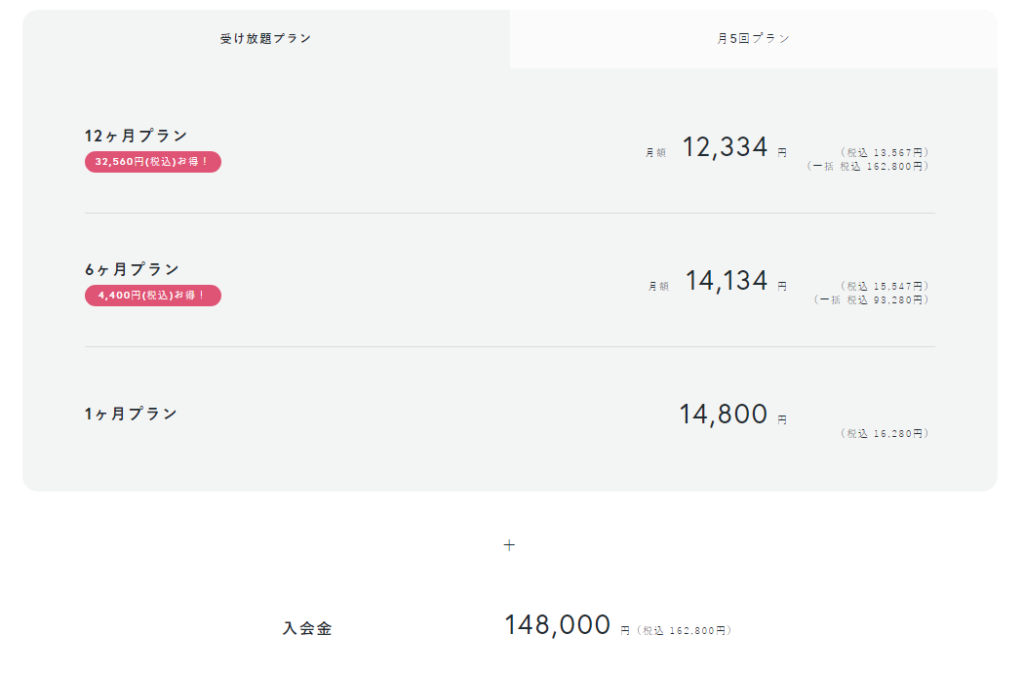Image resolution: width=1024 pixels, height=674 pixels.
Task: Click the 12,334 monthly price
Action: click(725, 148)
